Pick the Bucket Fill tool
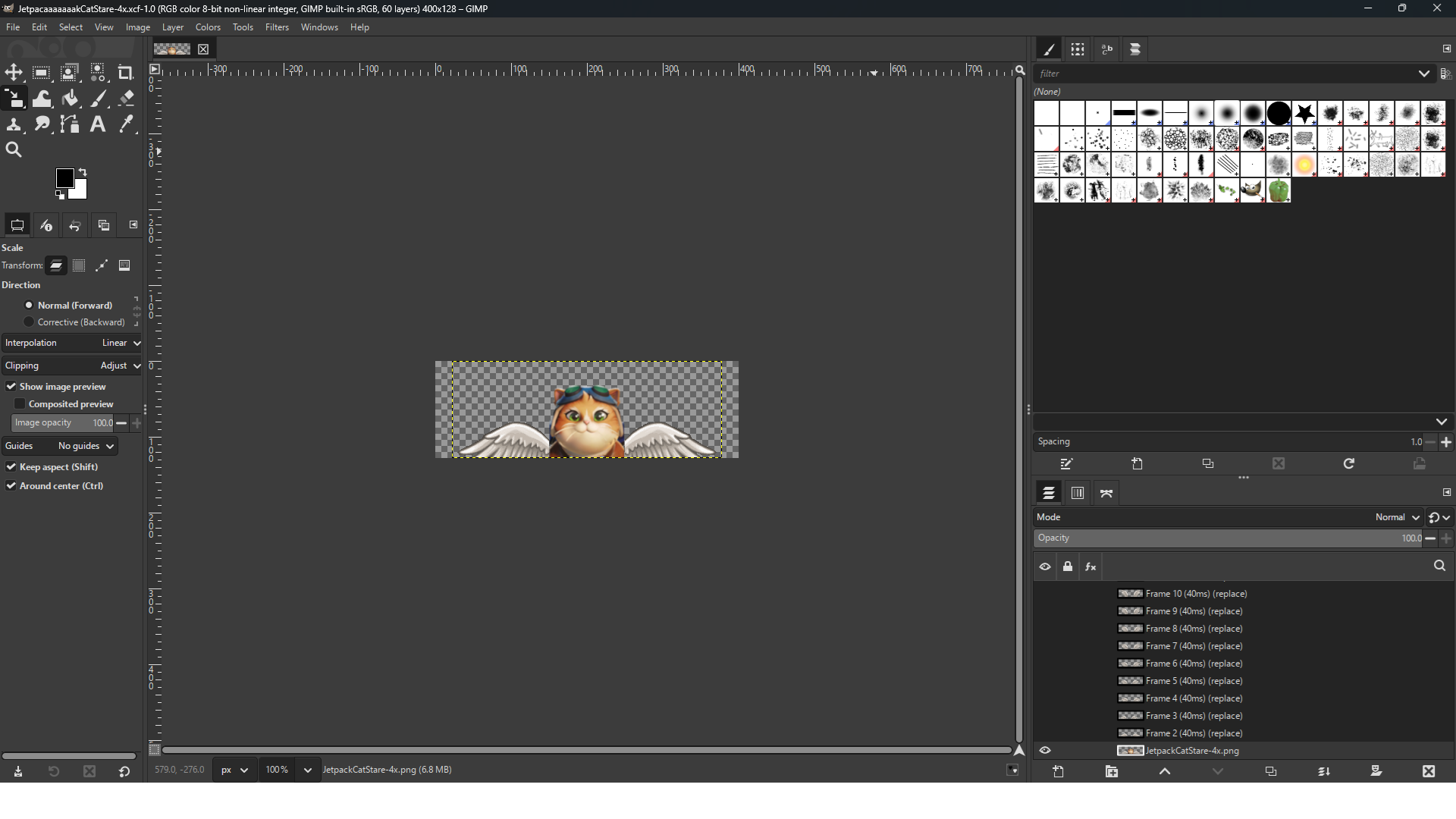The height and width of the screenshot is (819, 1456). click(x=71, y=99)
